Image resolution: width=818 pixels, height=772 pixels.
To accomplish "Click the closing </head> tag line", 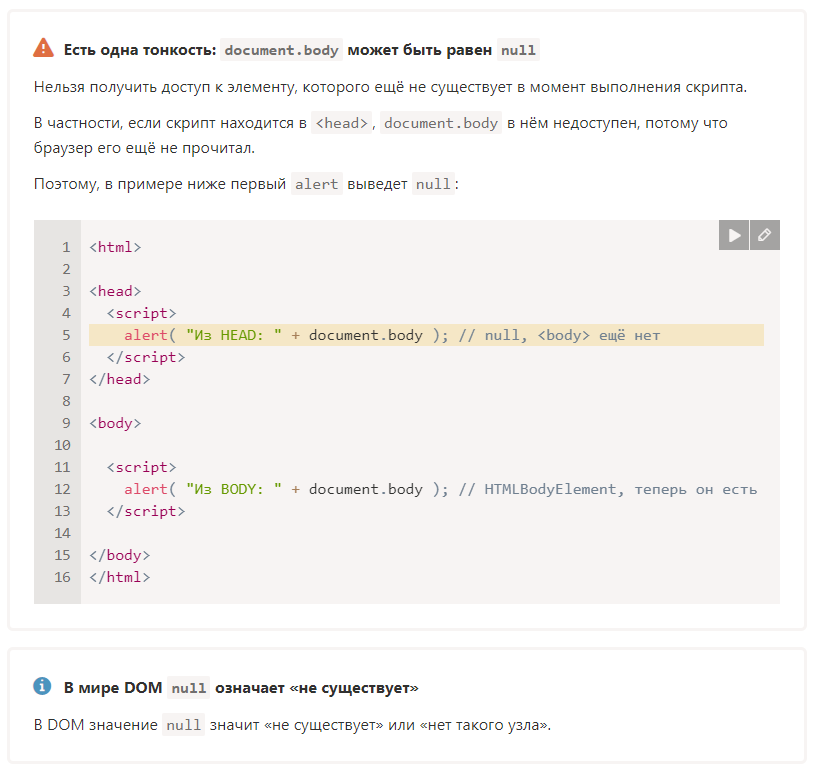I will [x=119, y=379].
